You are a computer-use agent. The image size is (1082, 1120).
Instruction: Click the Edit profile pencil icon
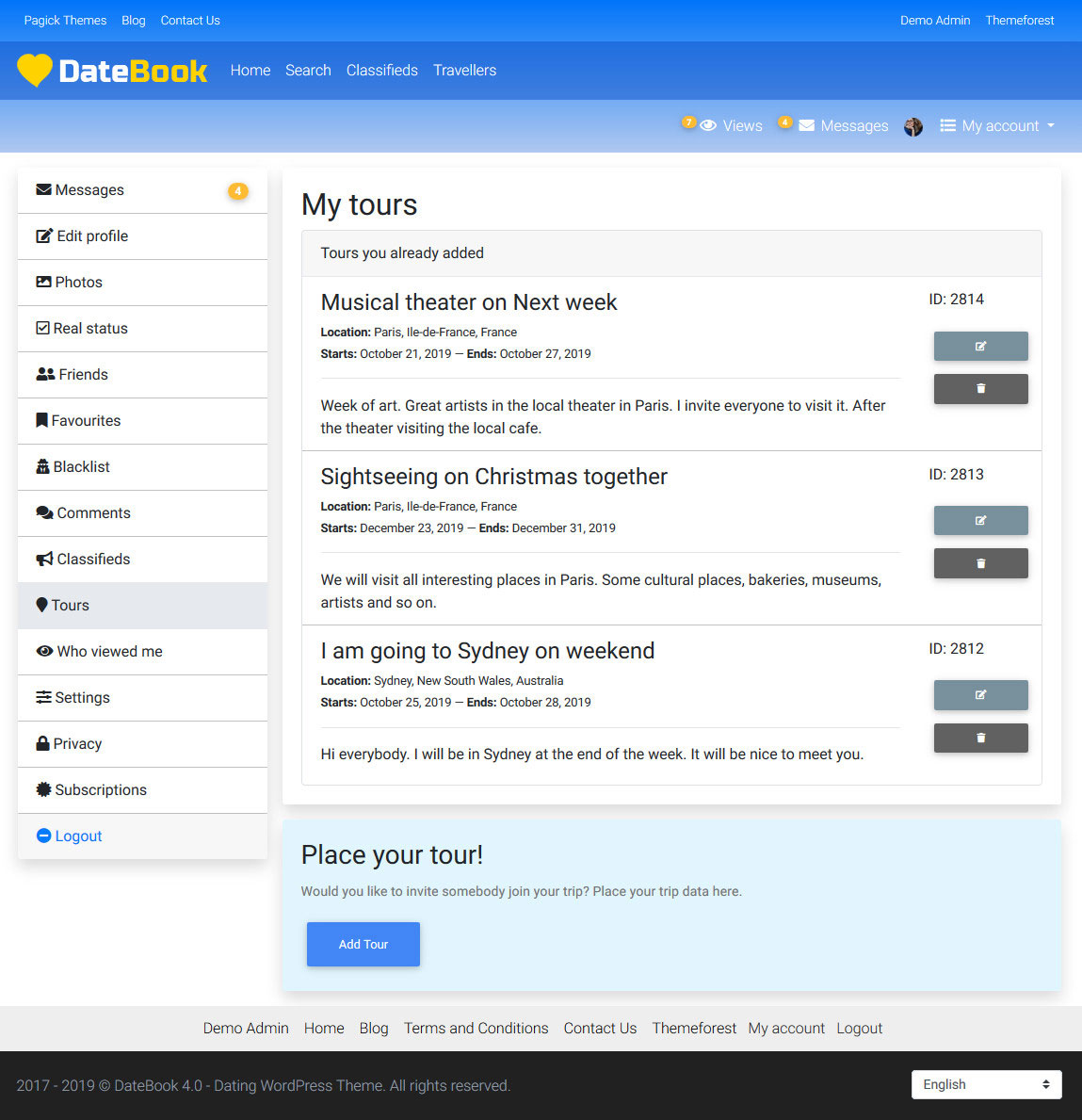44,235
